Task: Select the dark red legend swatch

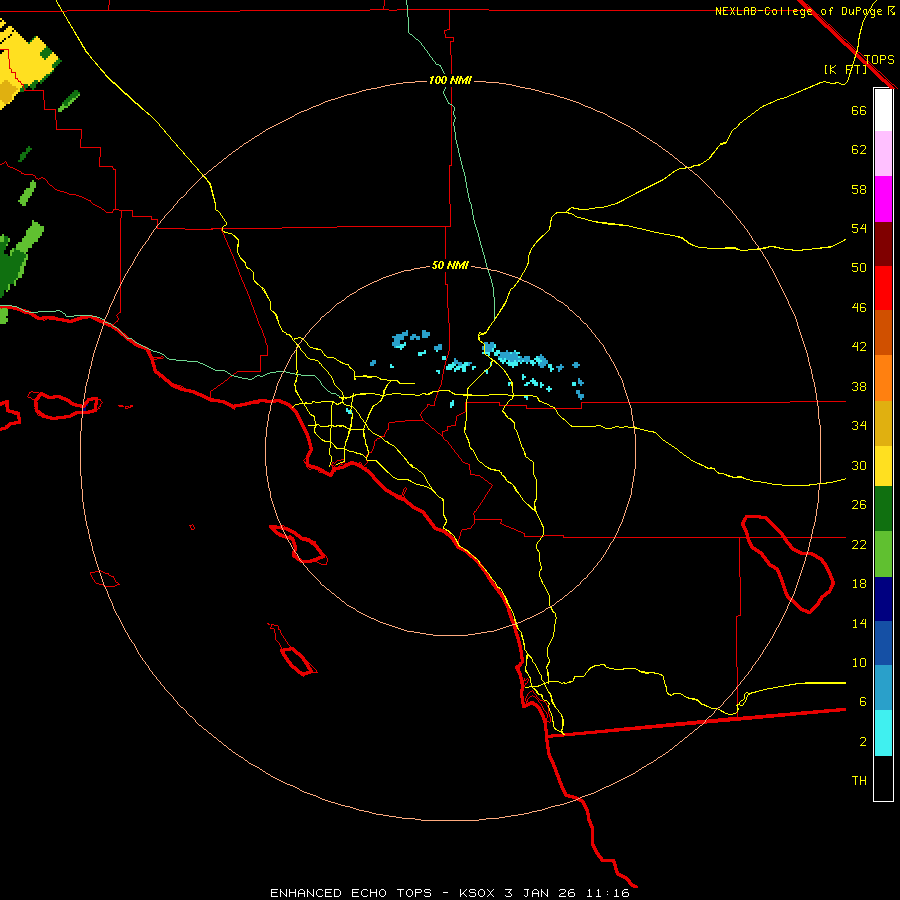Action: point(883,243)
